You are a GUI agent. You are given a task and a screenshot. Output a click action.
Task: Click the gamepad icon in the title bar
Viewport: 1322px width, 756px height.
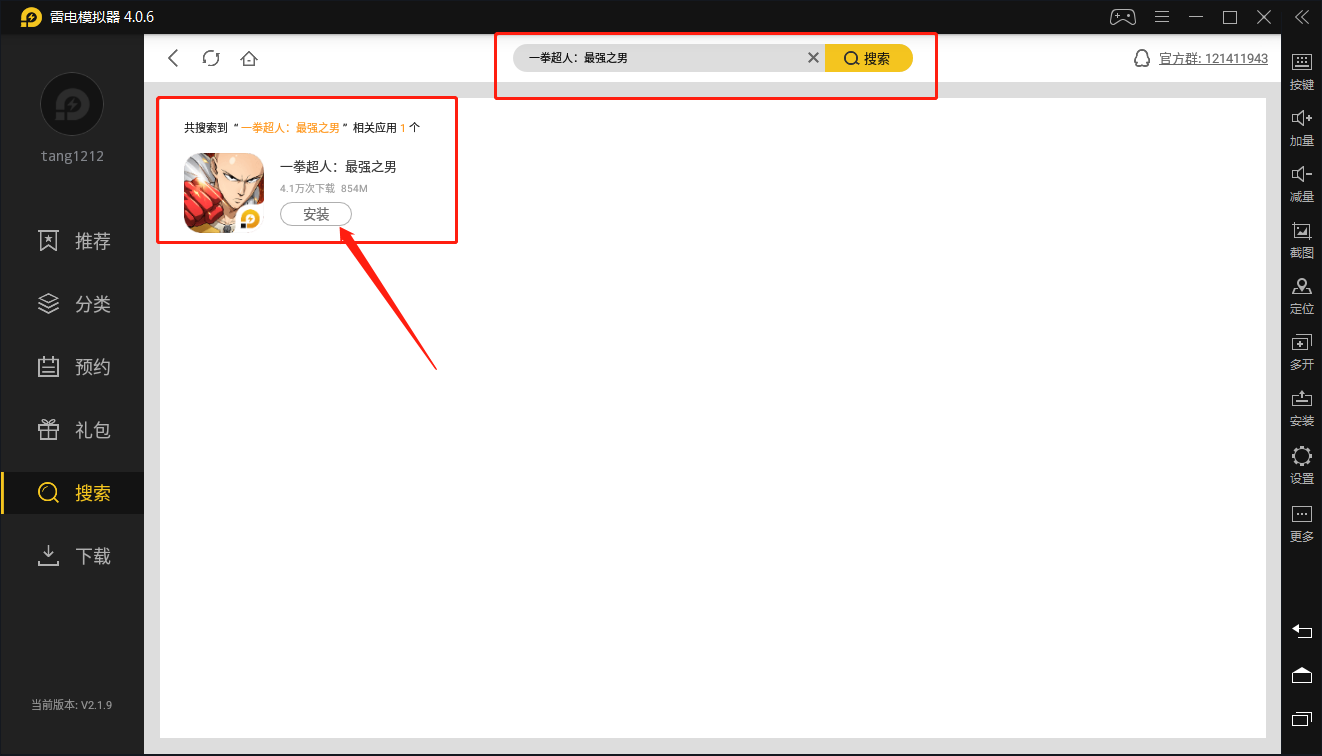(x=1122, y=16)
